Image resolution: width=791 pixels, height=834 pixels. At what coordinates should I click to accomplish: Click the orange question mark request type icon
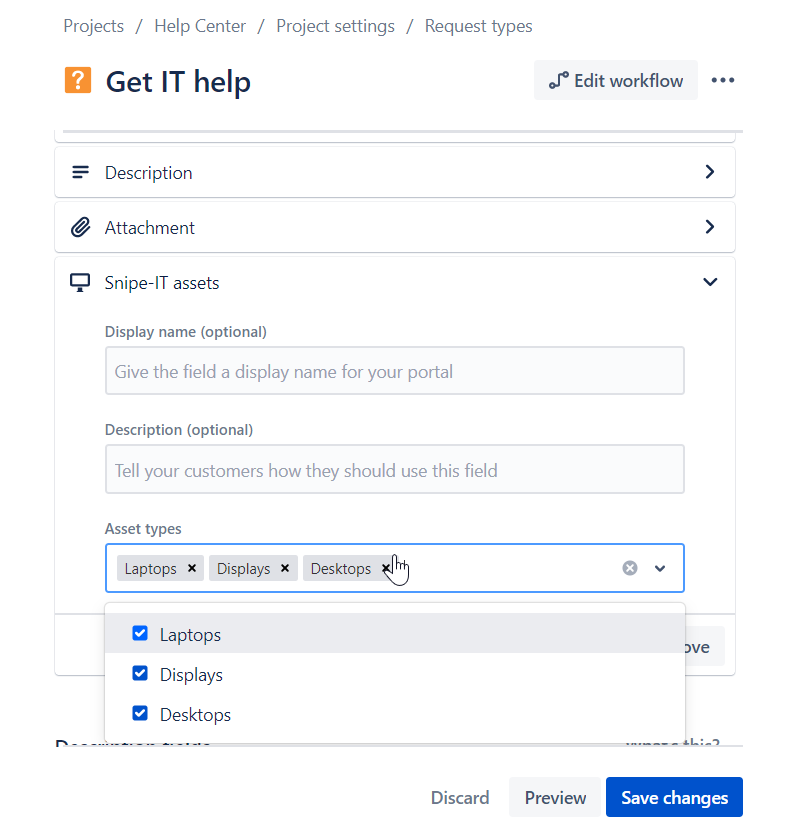coord(78,80)
